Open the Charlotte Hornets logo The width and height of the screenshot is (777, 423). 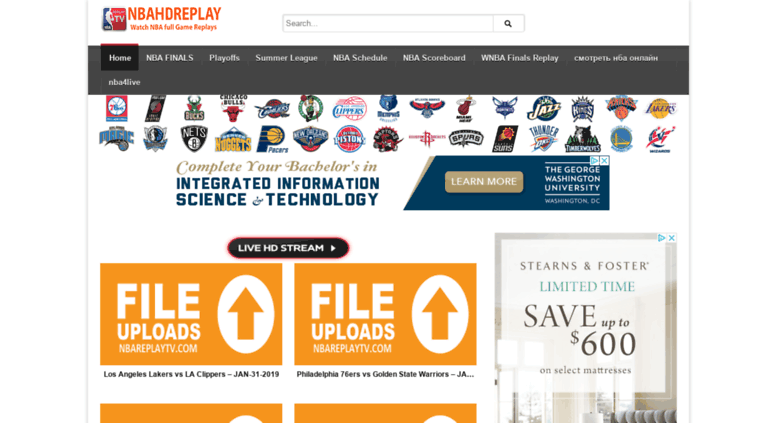504,108
